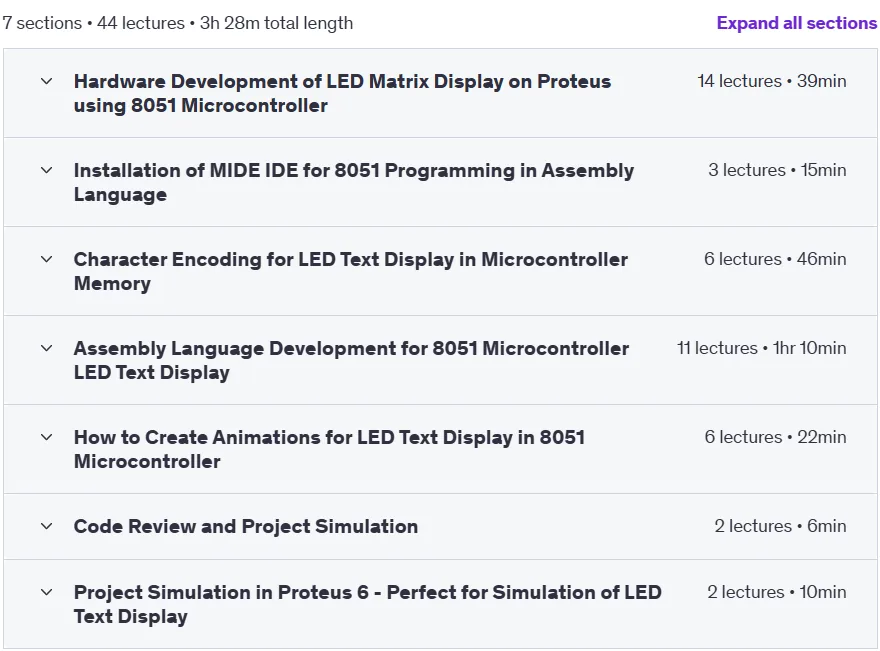Select the Assembly Language Development section title
This screenshot has width=880, height=651.
(351, 360)
